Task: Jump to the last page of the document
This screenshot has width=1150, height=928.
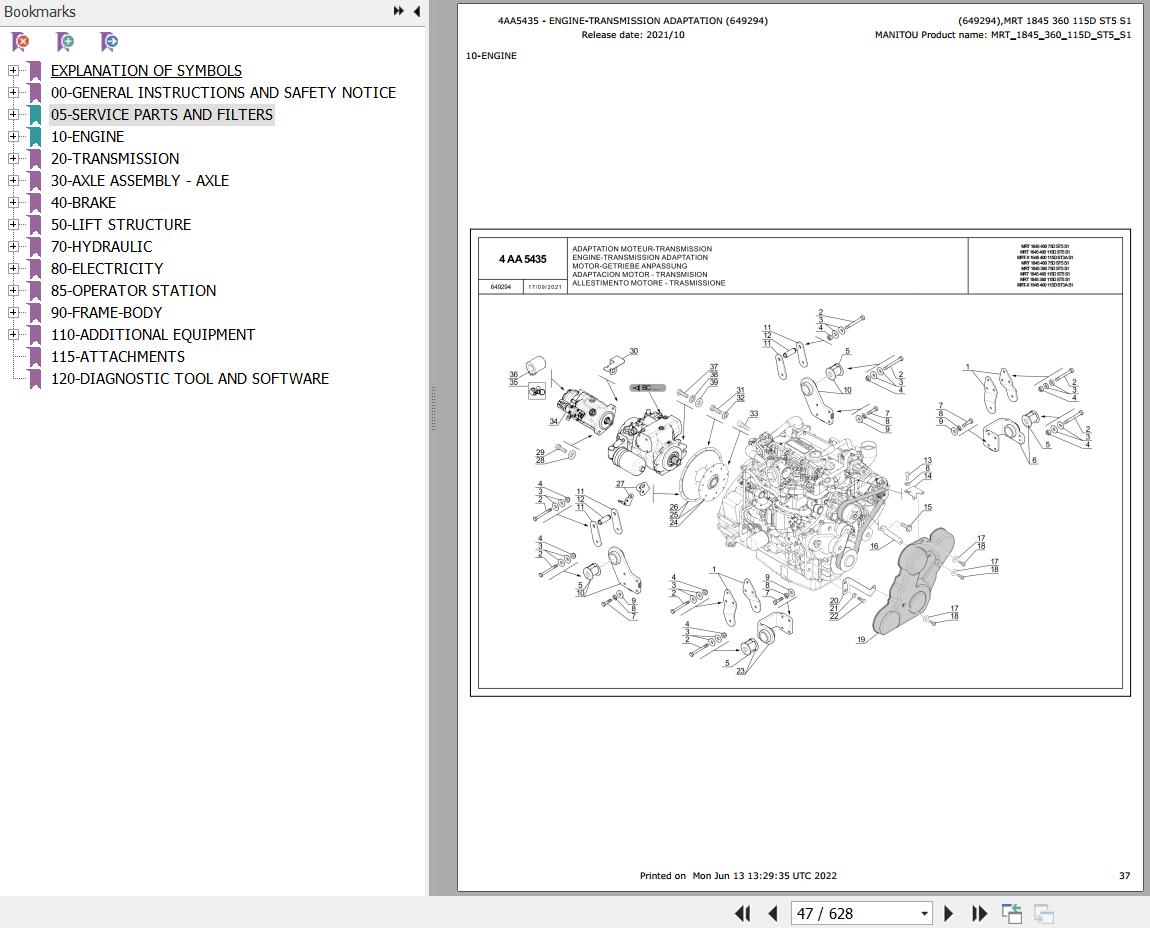Action: coord(979,913)
